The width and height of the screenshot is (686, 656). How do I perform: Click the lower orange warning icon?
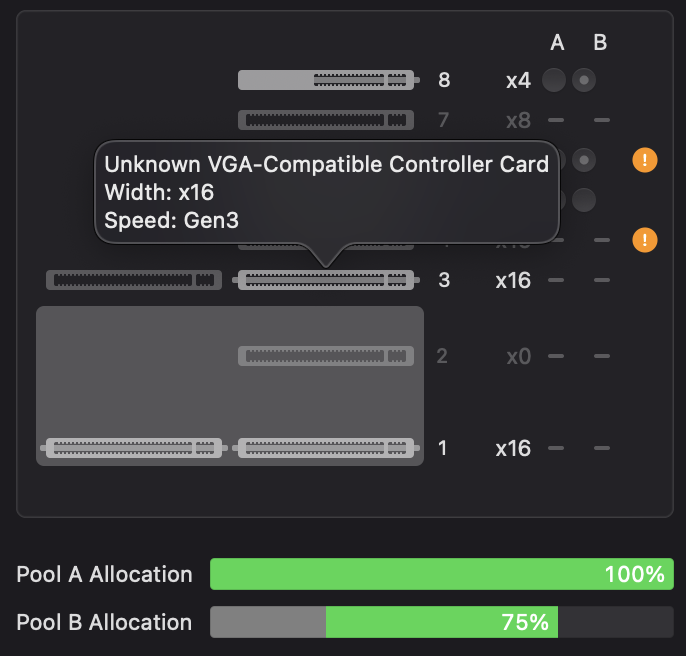point(645,240)
